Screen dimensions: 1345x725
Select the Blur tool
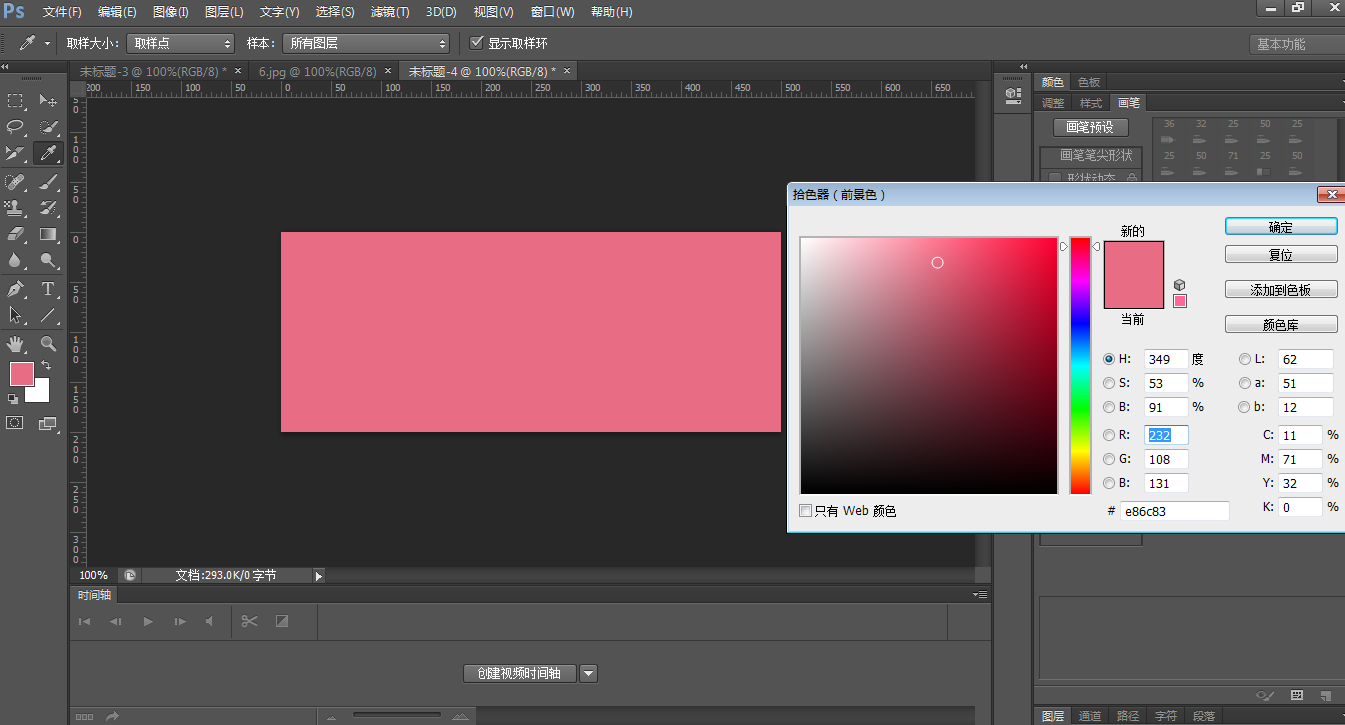16,260
